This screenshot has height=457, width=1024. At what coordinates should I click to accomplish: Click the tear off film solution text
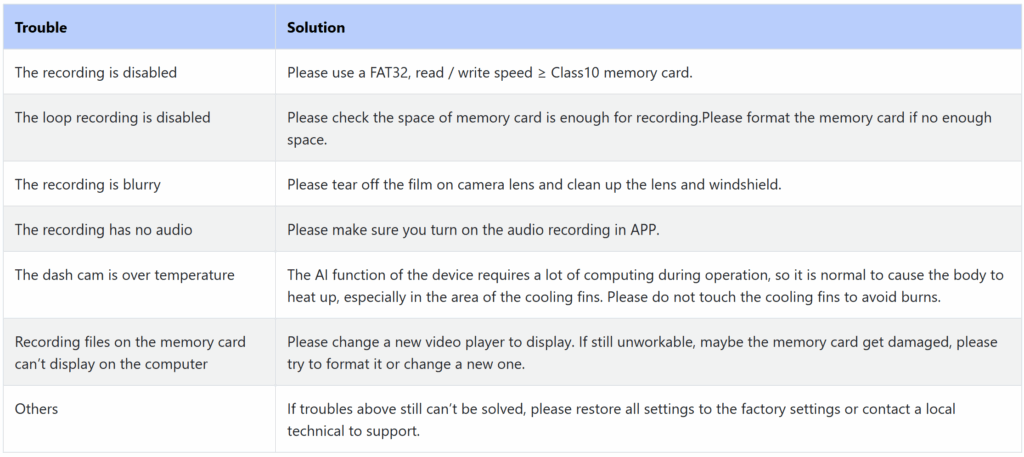pos(534,184)
